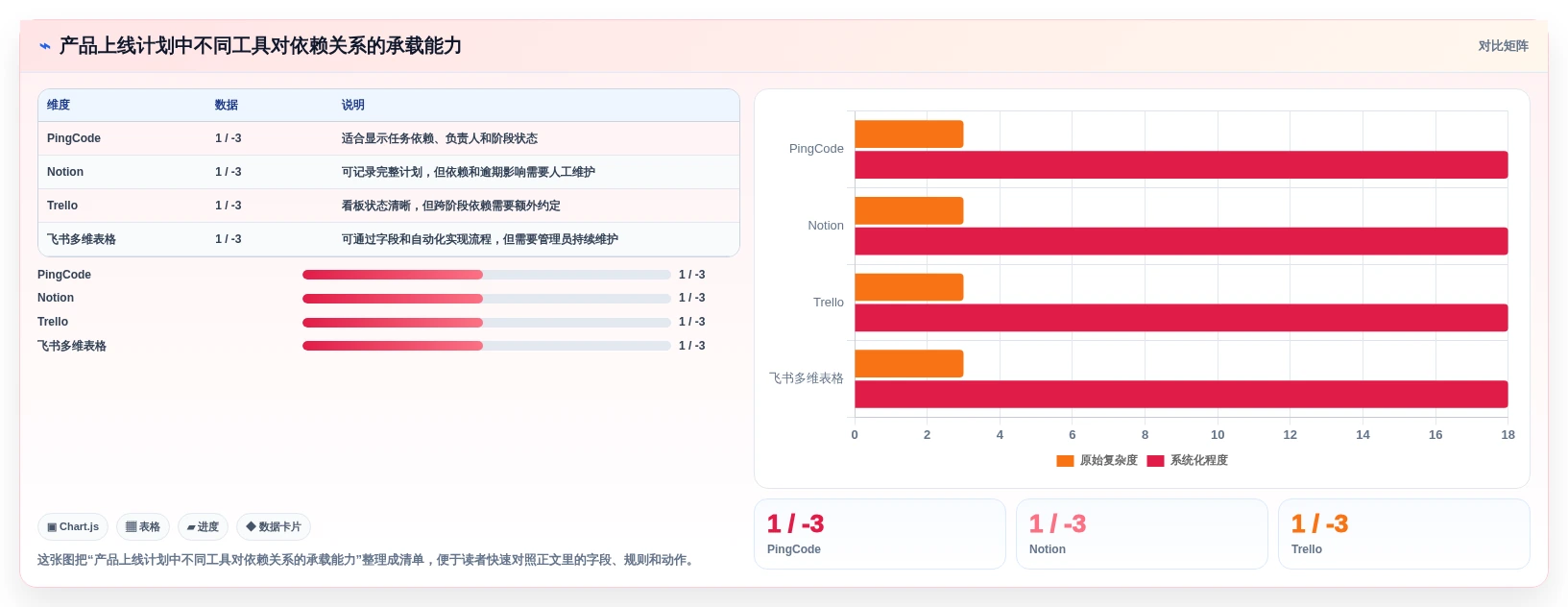Click the 说明 column header
Viewport: 1568px width, 607px height.
pos(353,105)
